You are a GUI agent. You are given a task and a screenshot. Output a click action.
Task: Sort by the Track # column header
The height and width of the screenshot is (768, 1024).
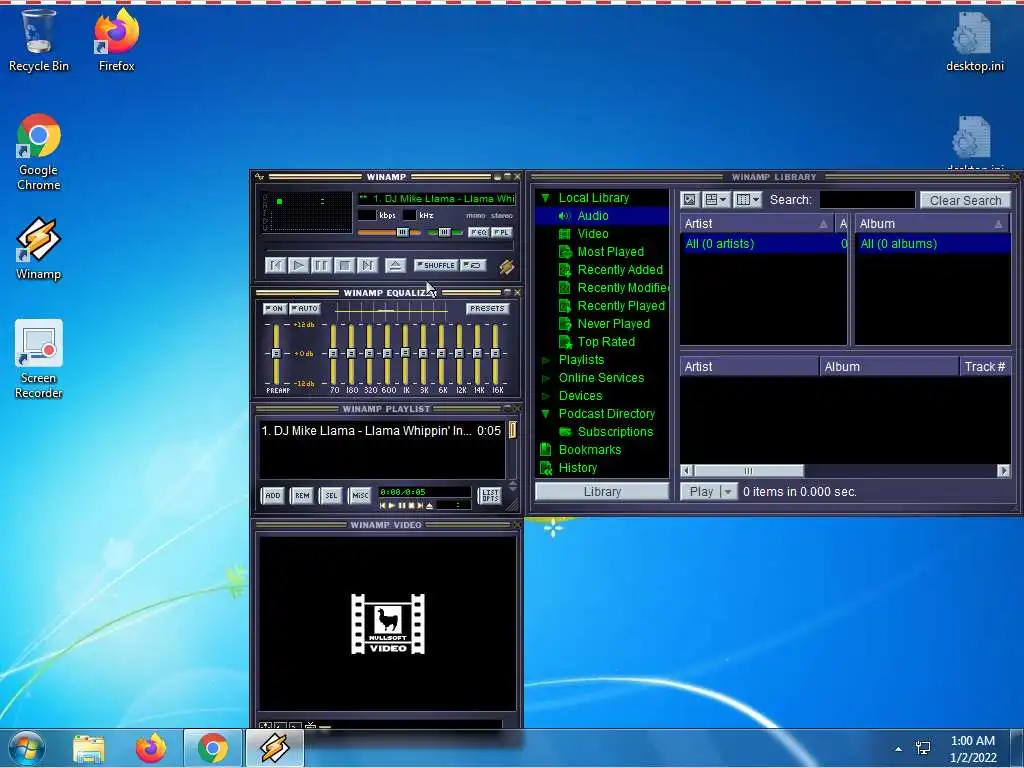tap(985, 367)
